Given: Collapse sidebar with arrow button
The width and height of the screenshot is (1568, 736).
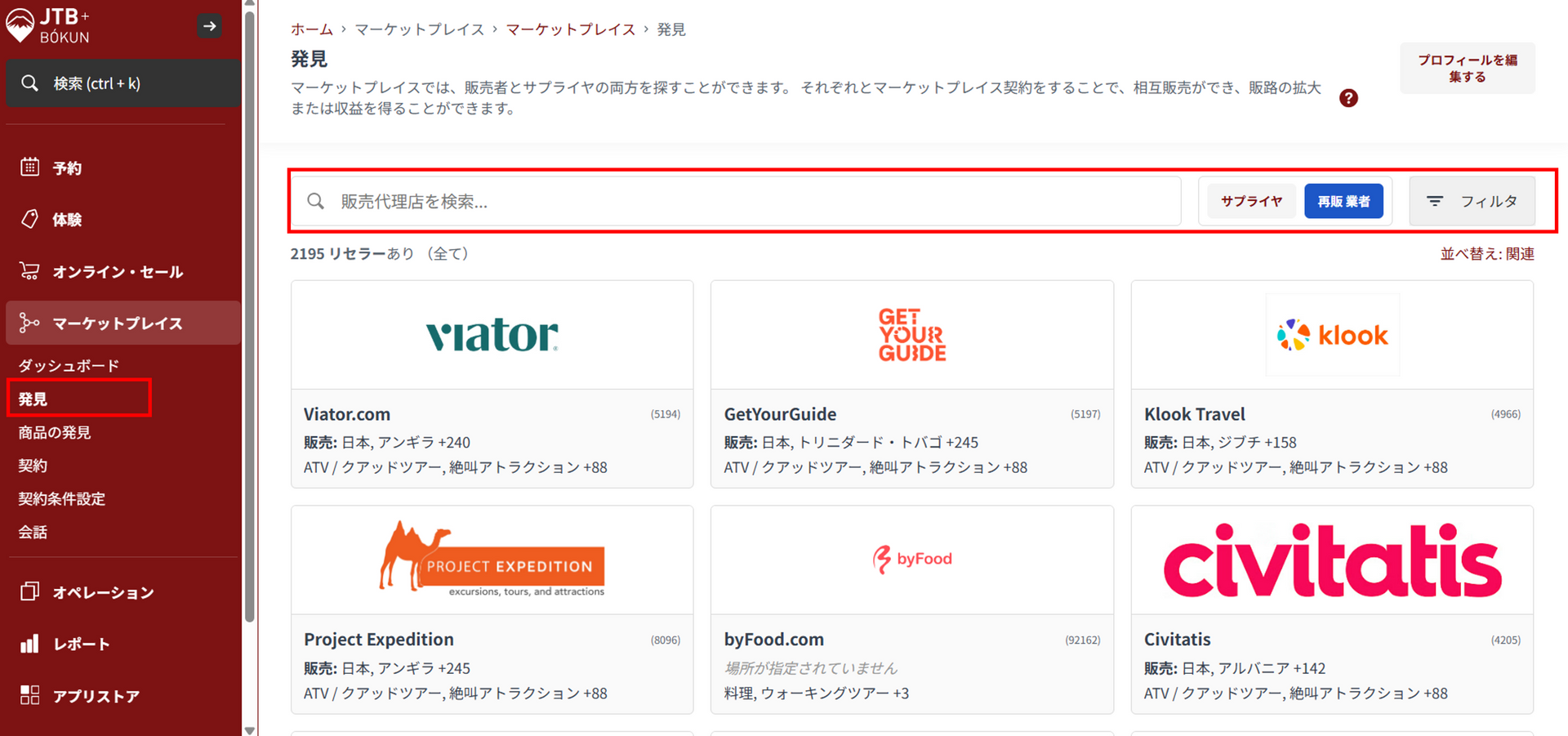Looking at the screenshot, I should pos(210,26).
